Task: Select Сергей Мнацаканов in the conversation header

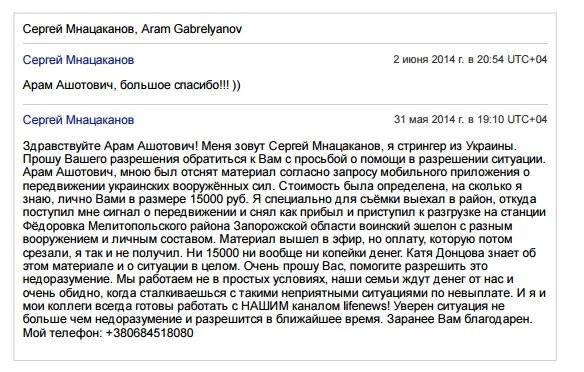Action: (x=80, y=29)
